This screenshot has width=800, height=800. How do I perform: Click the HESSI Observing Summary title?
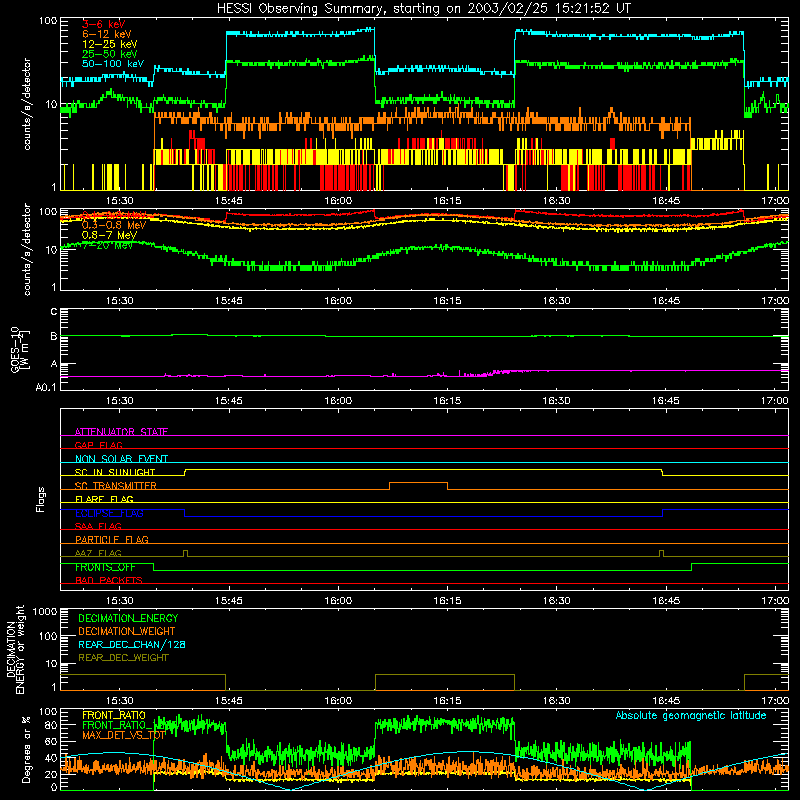click(423, 8)
